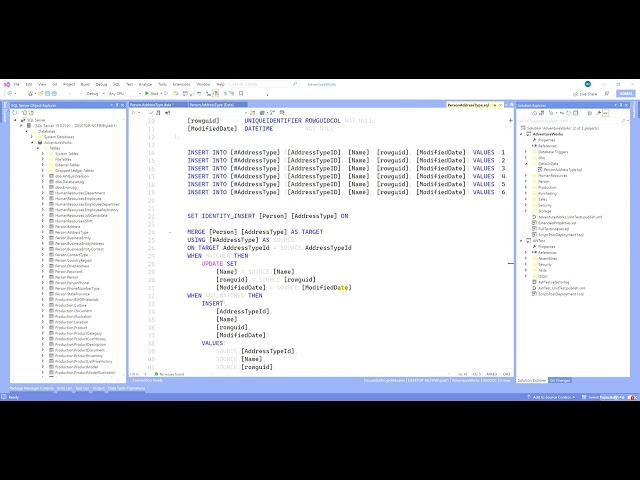Viewport: 640px width, 480px height.
Task: Click the Search Solution Explorer field
Action: pyautogui.click(x=572, y=121)
